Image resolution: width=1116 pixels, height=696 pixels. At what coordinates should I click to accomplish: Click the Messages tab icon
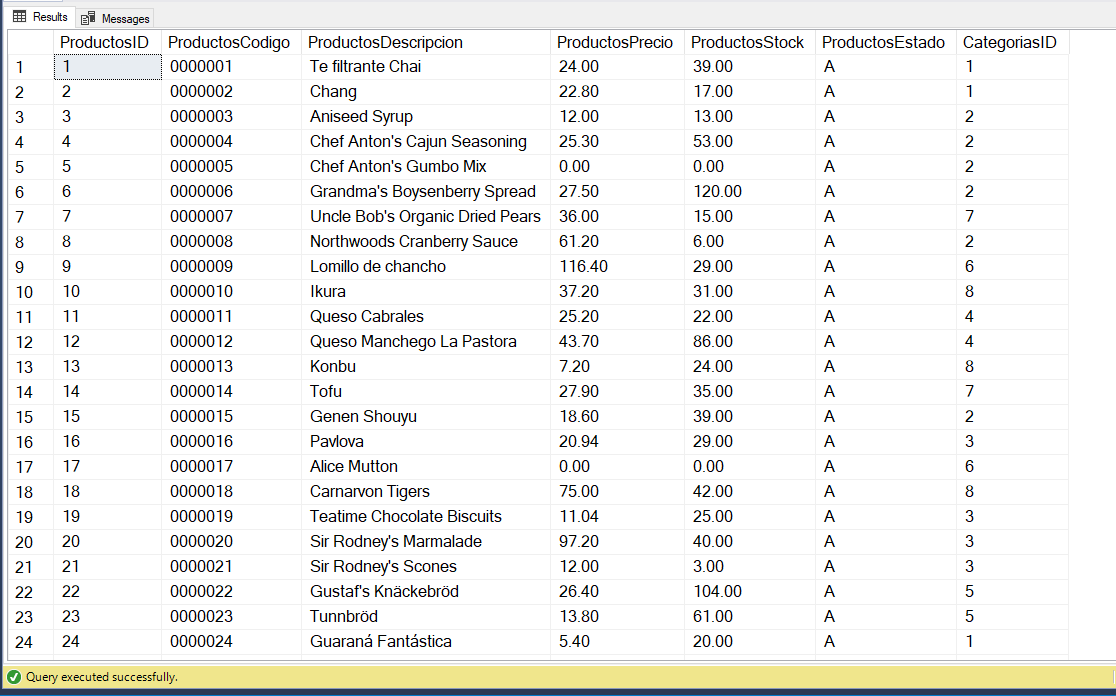[88, 19]
